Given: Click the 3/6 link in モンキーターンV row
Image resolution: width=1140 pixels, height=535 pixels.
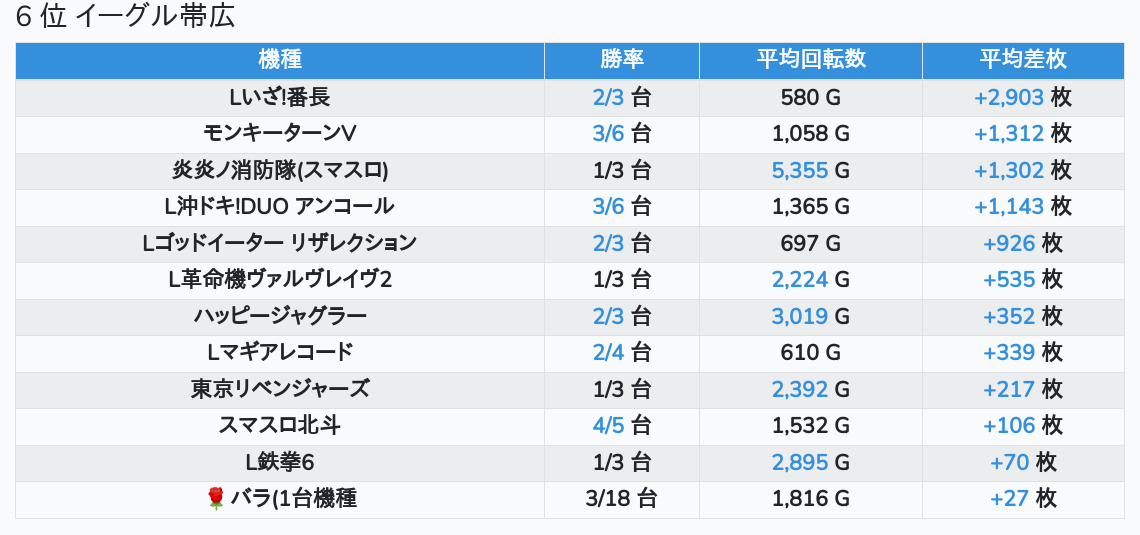Looking at the screenshot, I should 608,134.
